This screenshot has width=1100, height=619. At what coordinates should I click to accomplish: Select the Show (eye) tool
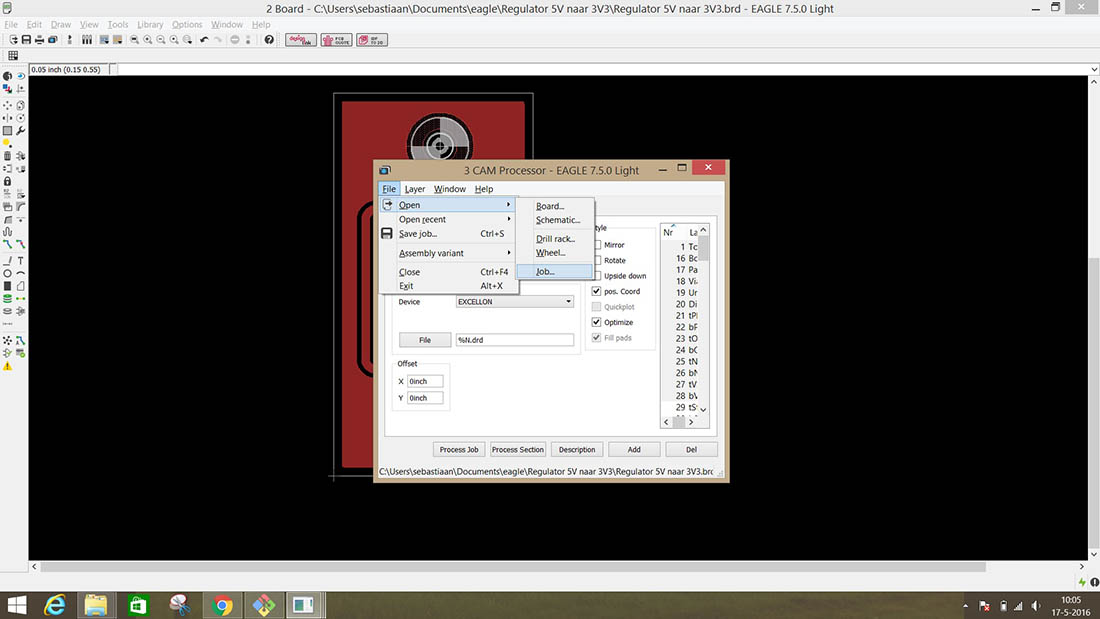pos(21,76)
